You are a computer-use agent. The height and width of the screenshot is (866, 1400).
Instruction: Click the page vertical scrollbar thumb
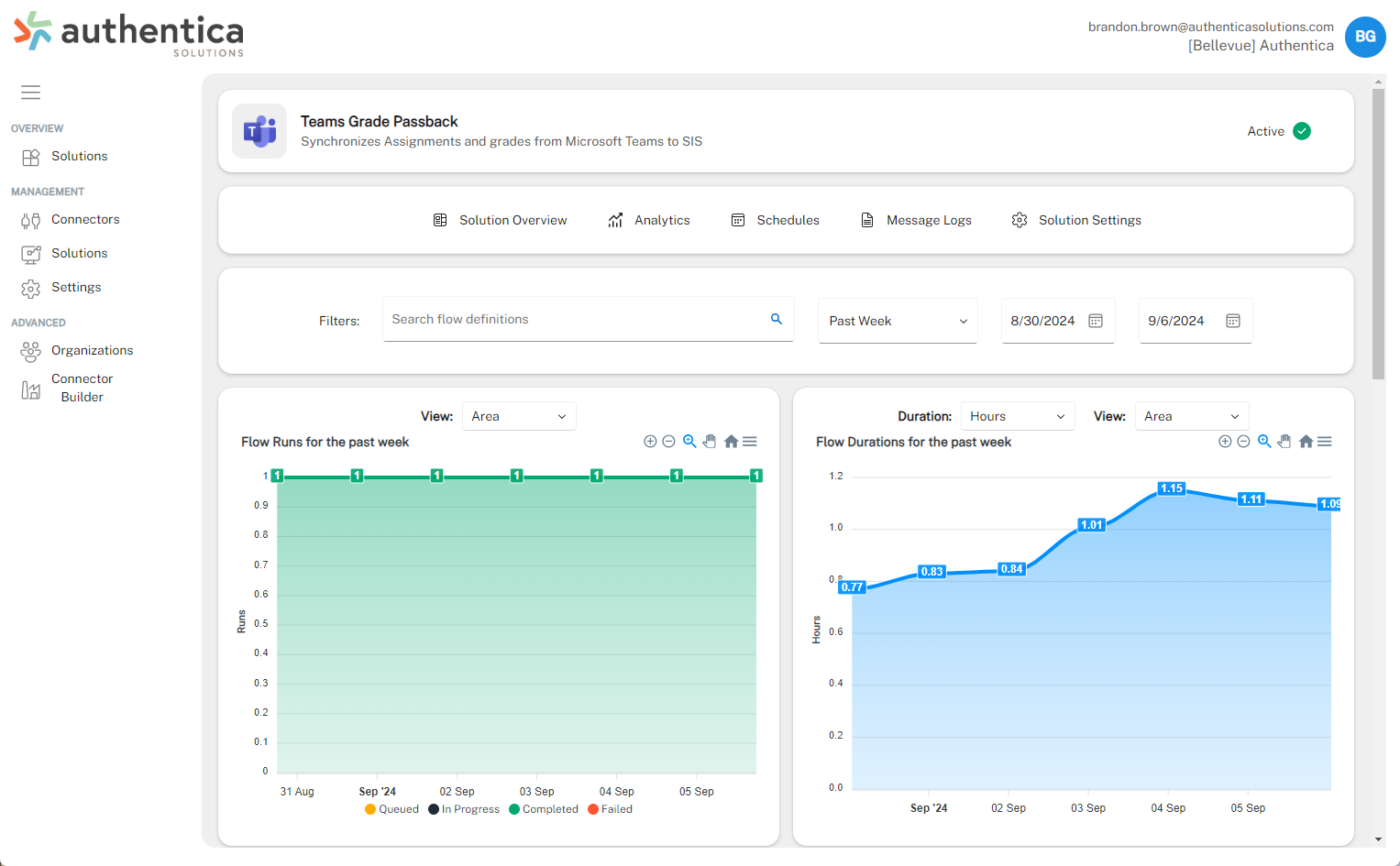[1378, 234]
